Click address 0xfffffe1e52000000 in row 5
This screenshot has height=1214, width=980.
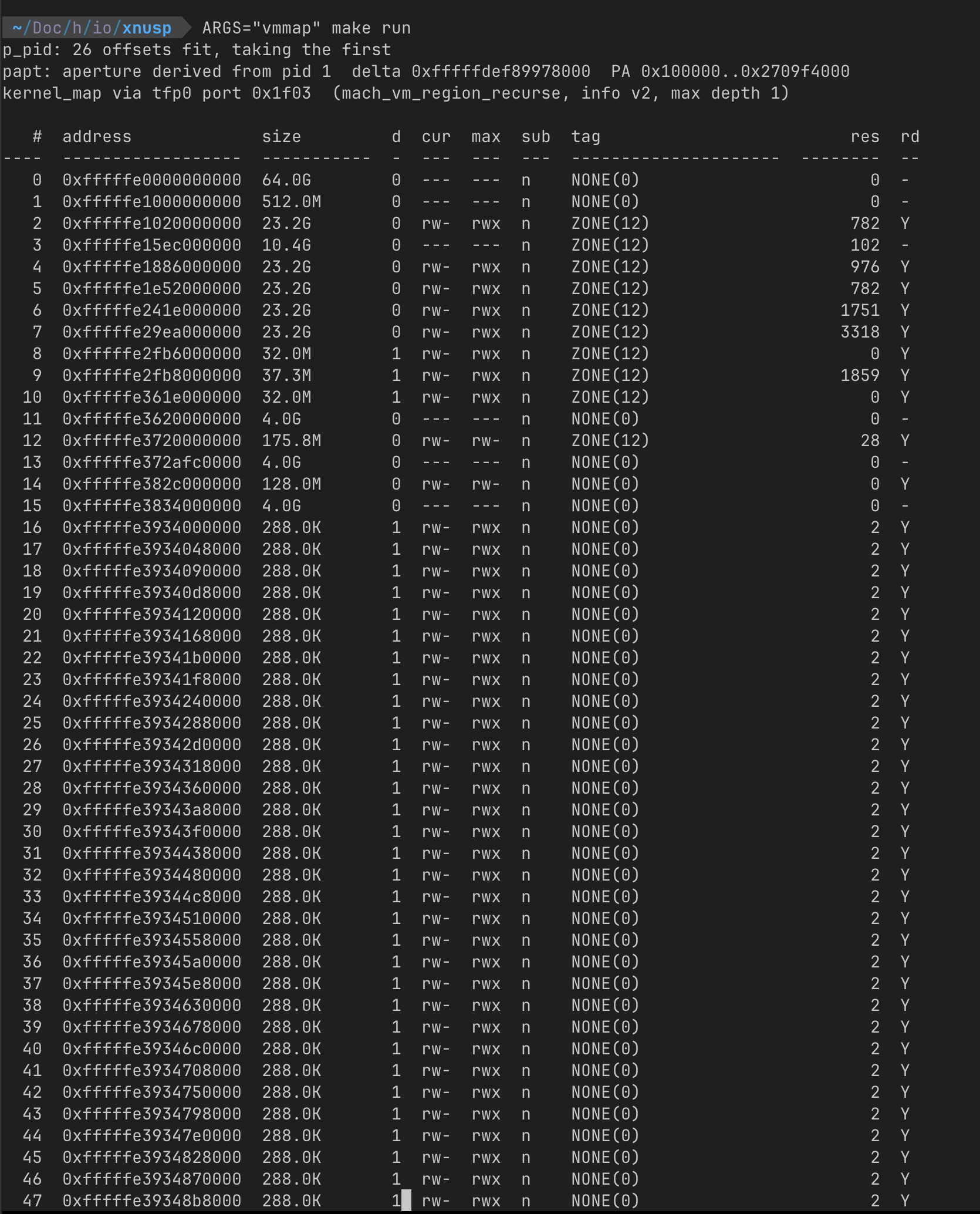click(x=152, y=288)
